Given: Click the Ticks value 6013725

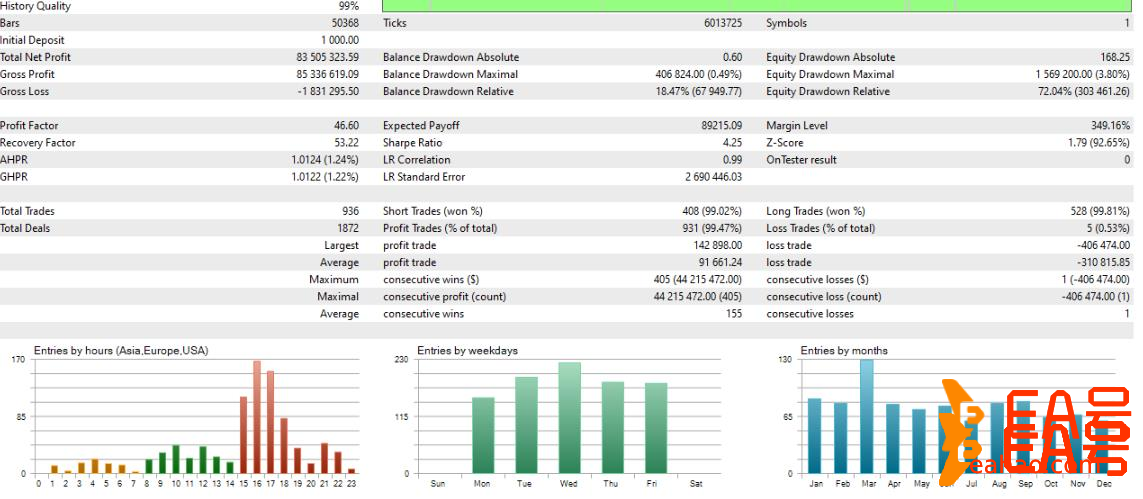Looking at the screenshot, I should click(x=720, y=23).
